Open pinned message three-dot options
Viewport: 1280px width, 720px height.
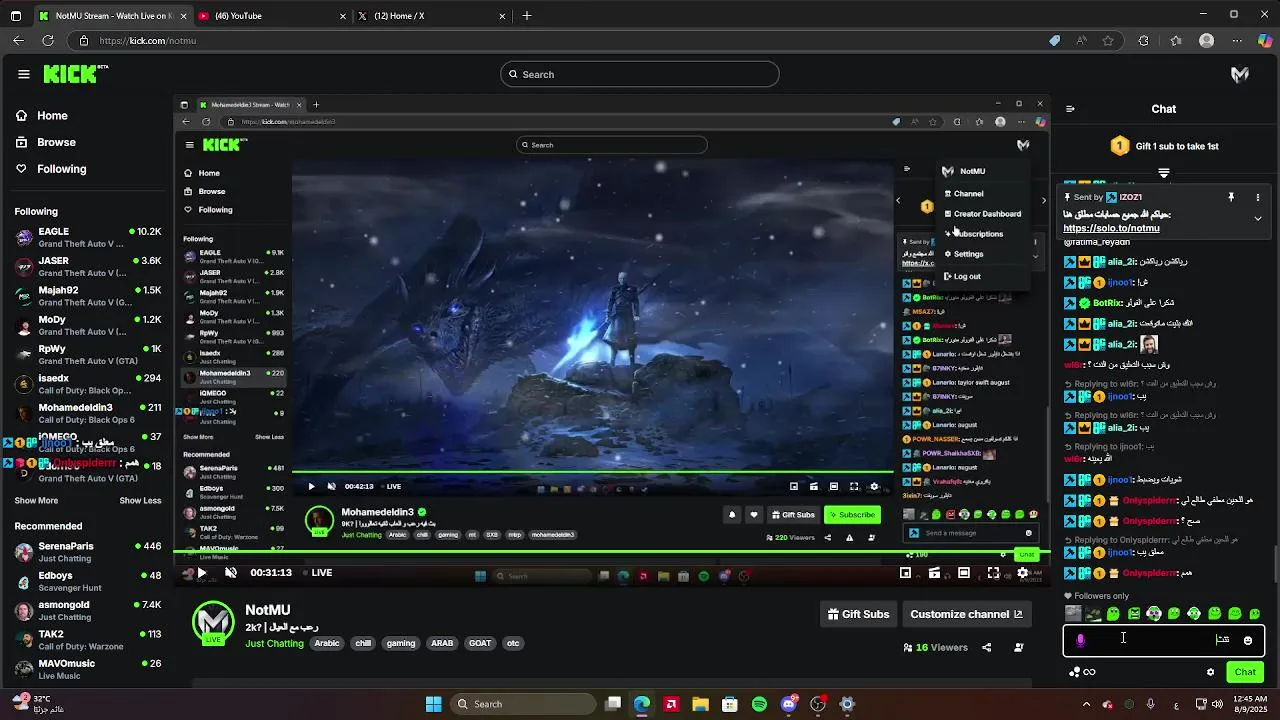tap(1258, 197)
